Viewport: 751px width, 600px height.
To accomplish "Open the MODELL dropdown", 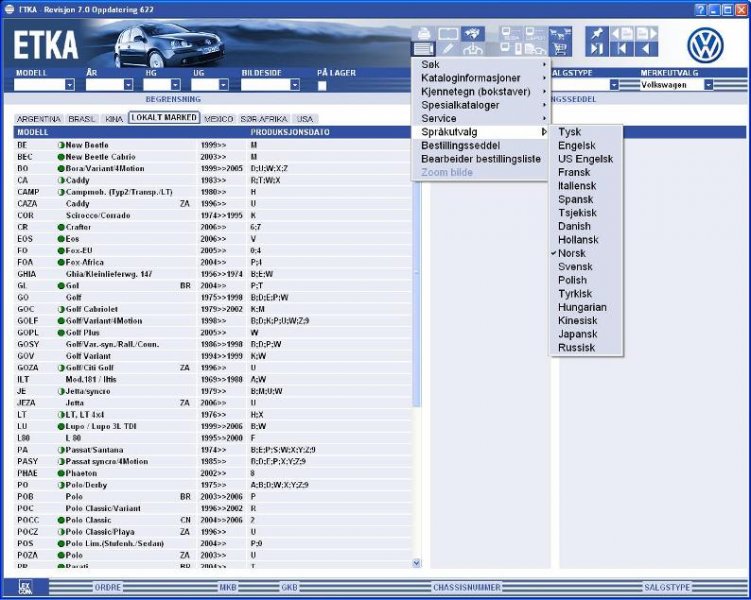I will coord(69,85).
